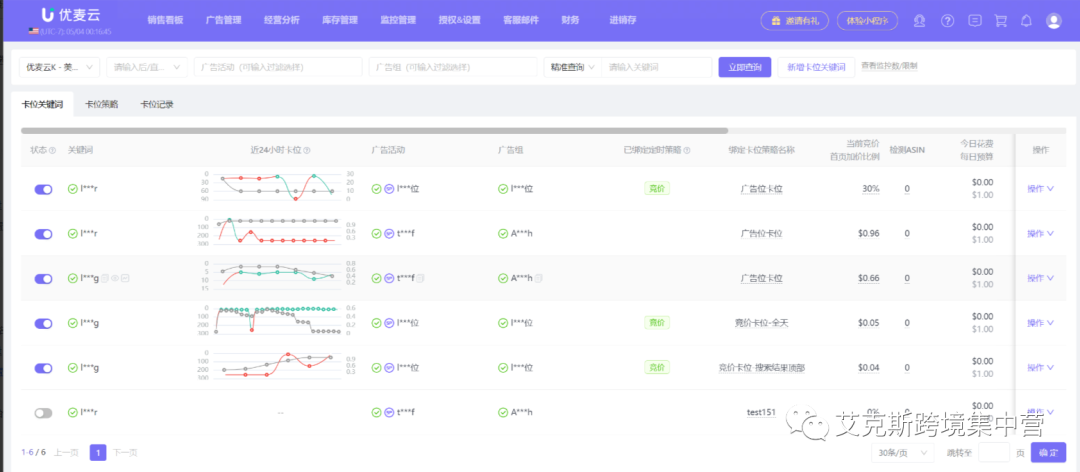1080x472 pixels.
Task: Open the shopping cart icon
Action: point(1001,21)
